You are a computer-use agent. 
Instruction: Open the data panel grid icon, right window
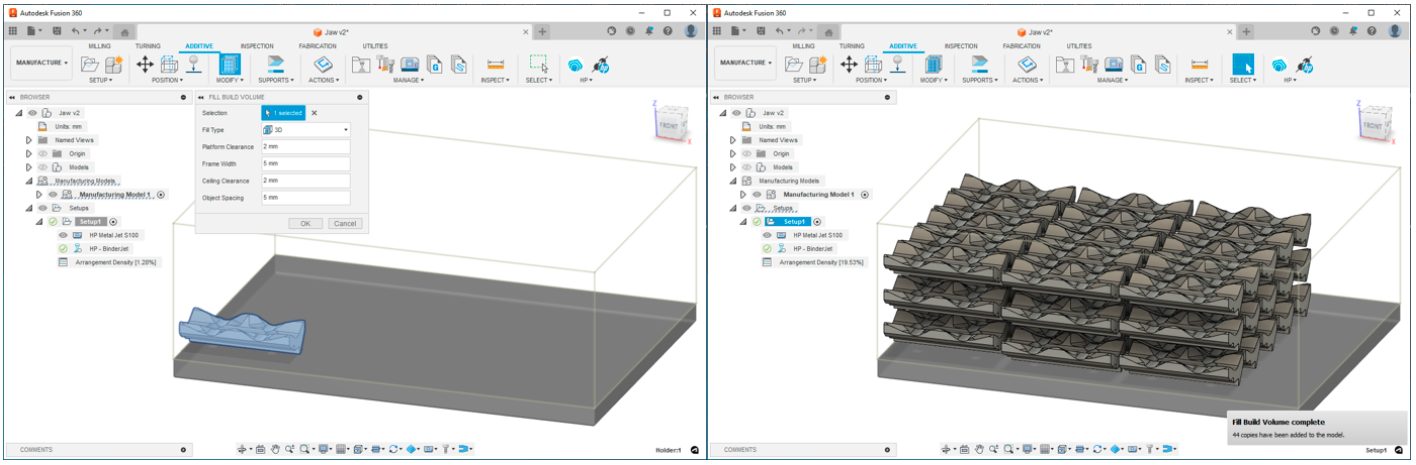pos(717,32)
